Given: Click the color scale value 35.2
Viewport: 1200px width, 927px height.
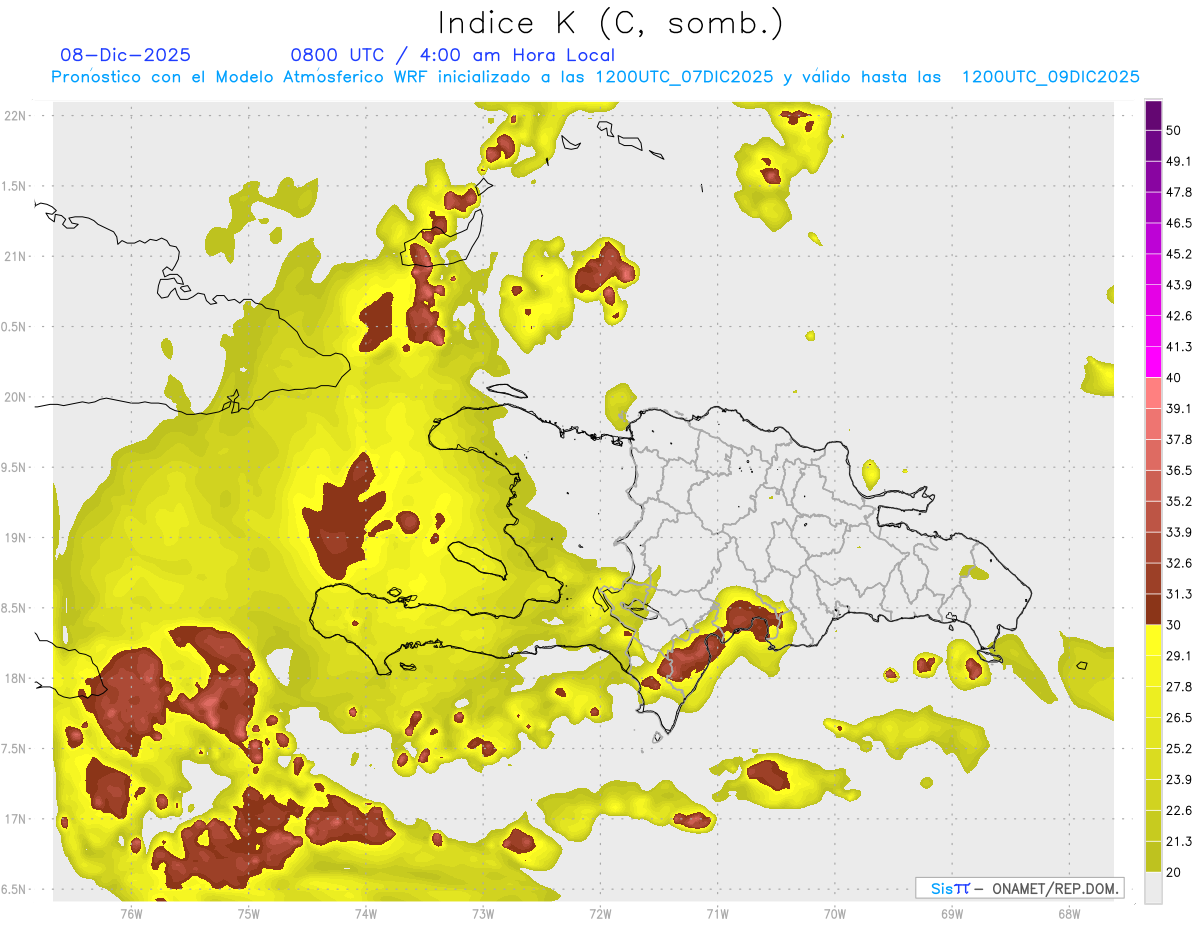Looking at the screenshot, I should click(x=1178, y=502).
